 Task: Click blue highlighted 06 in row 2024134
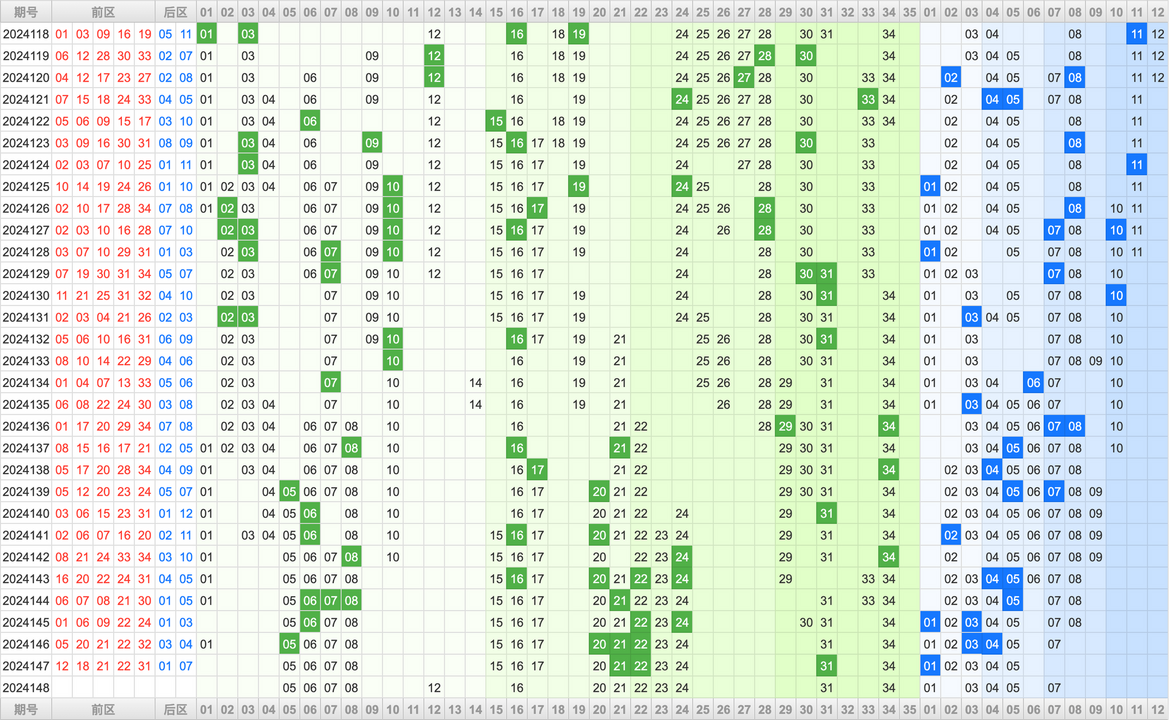point(1034,382)
